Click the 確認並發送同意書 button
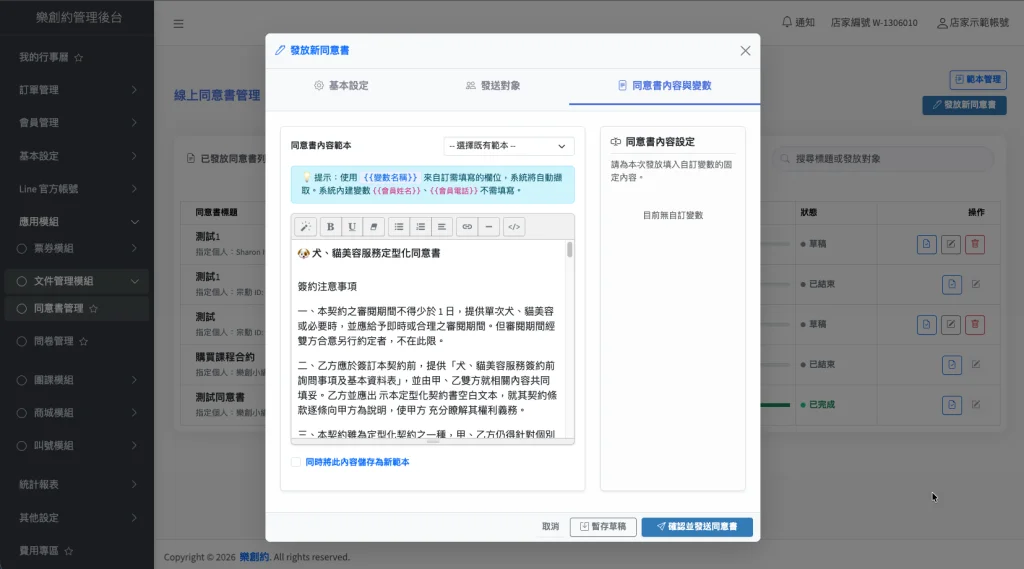Viewport: 1024px width, 569px height. [x=697, y=527]
